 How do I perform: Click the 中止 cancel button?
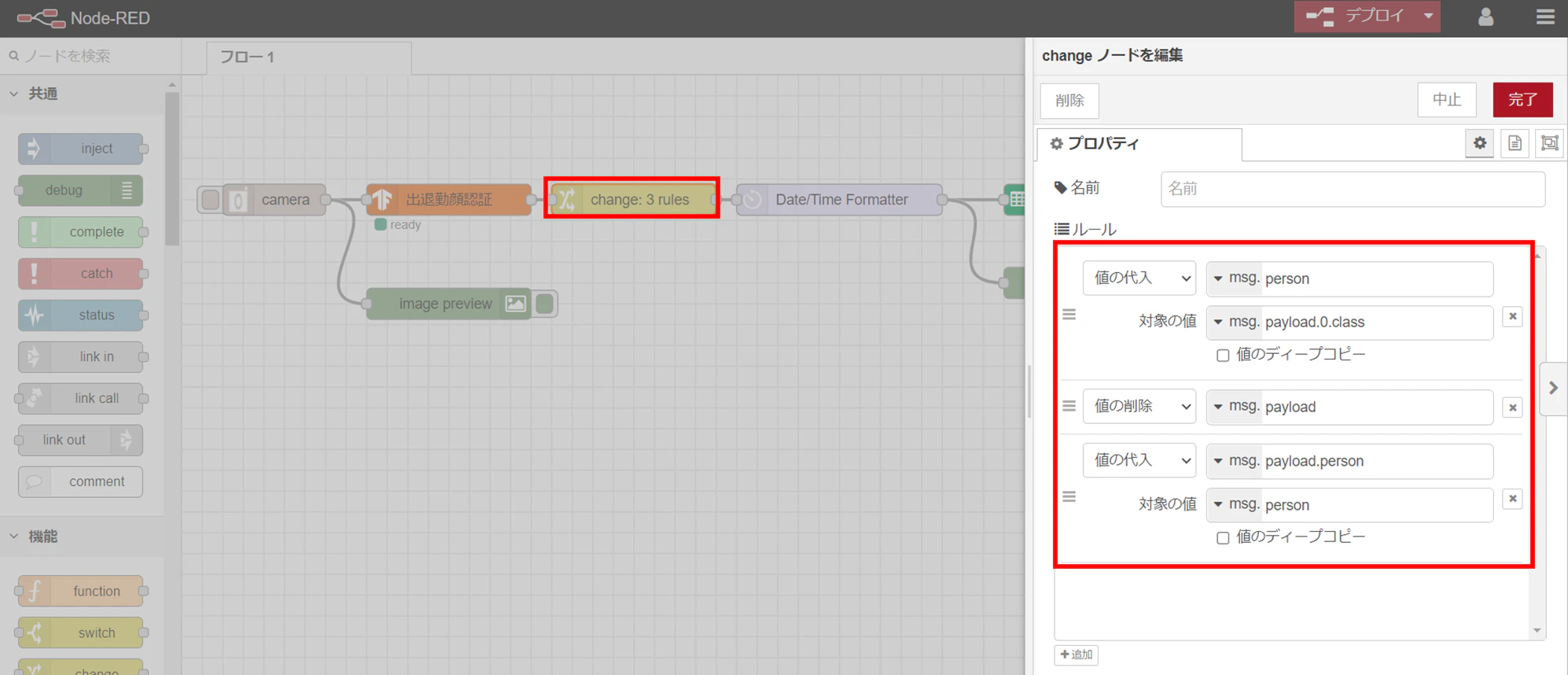pyautogui.click(x=1447, y=100)
